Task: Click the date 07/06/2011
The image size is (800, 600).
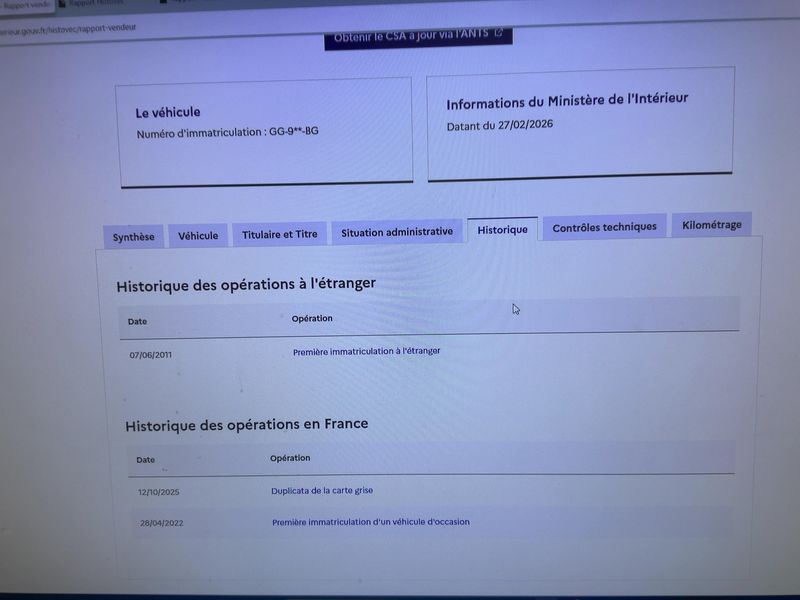Action: click(151, 355)
